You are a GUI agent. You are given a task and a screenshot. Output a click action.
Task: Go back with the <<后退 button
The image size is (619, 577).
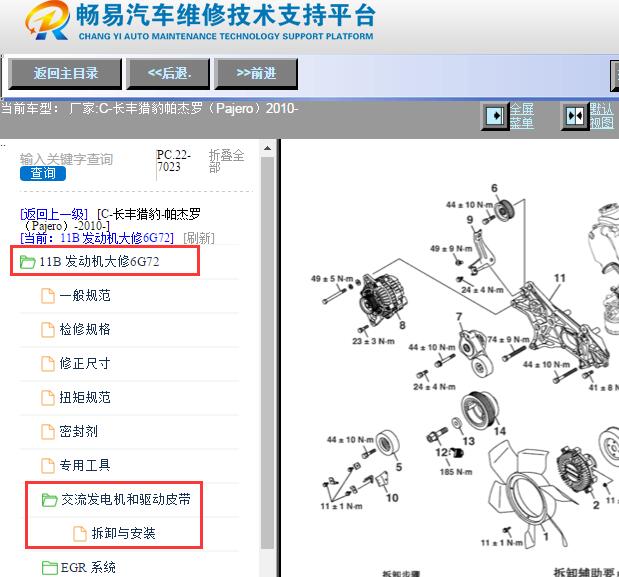tap(168, 73)
